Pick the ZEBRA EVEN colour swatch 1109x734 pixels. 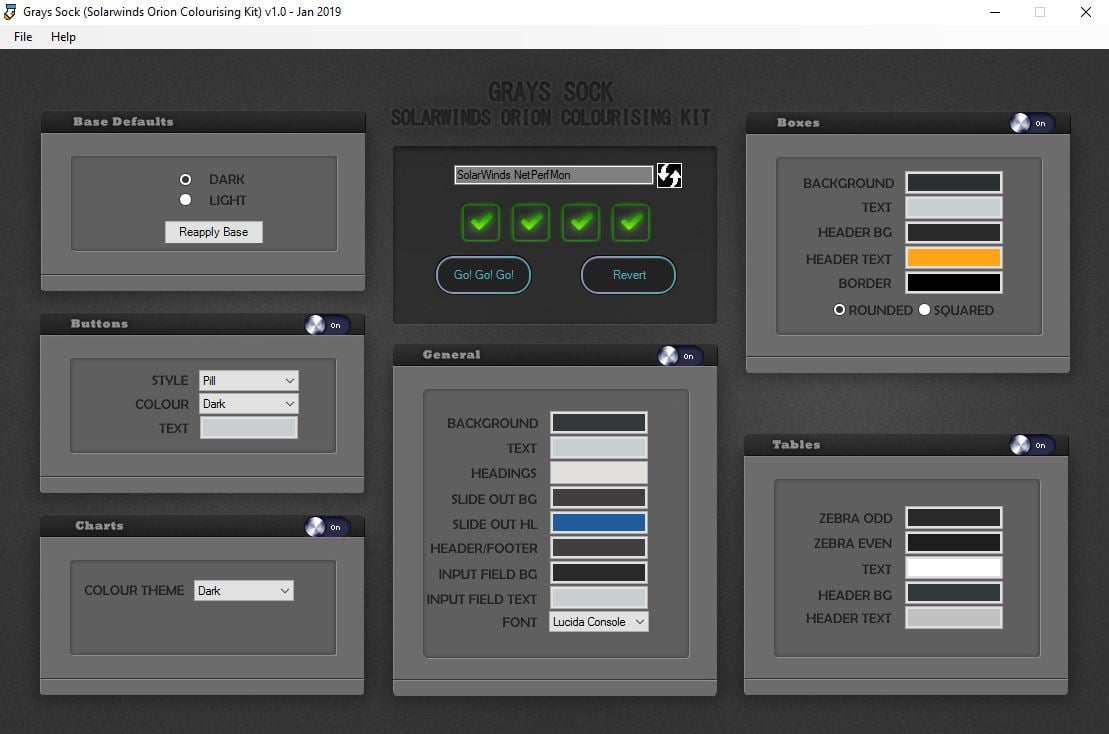[x=954, y=542]
